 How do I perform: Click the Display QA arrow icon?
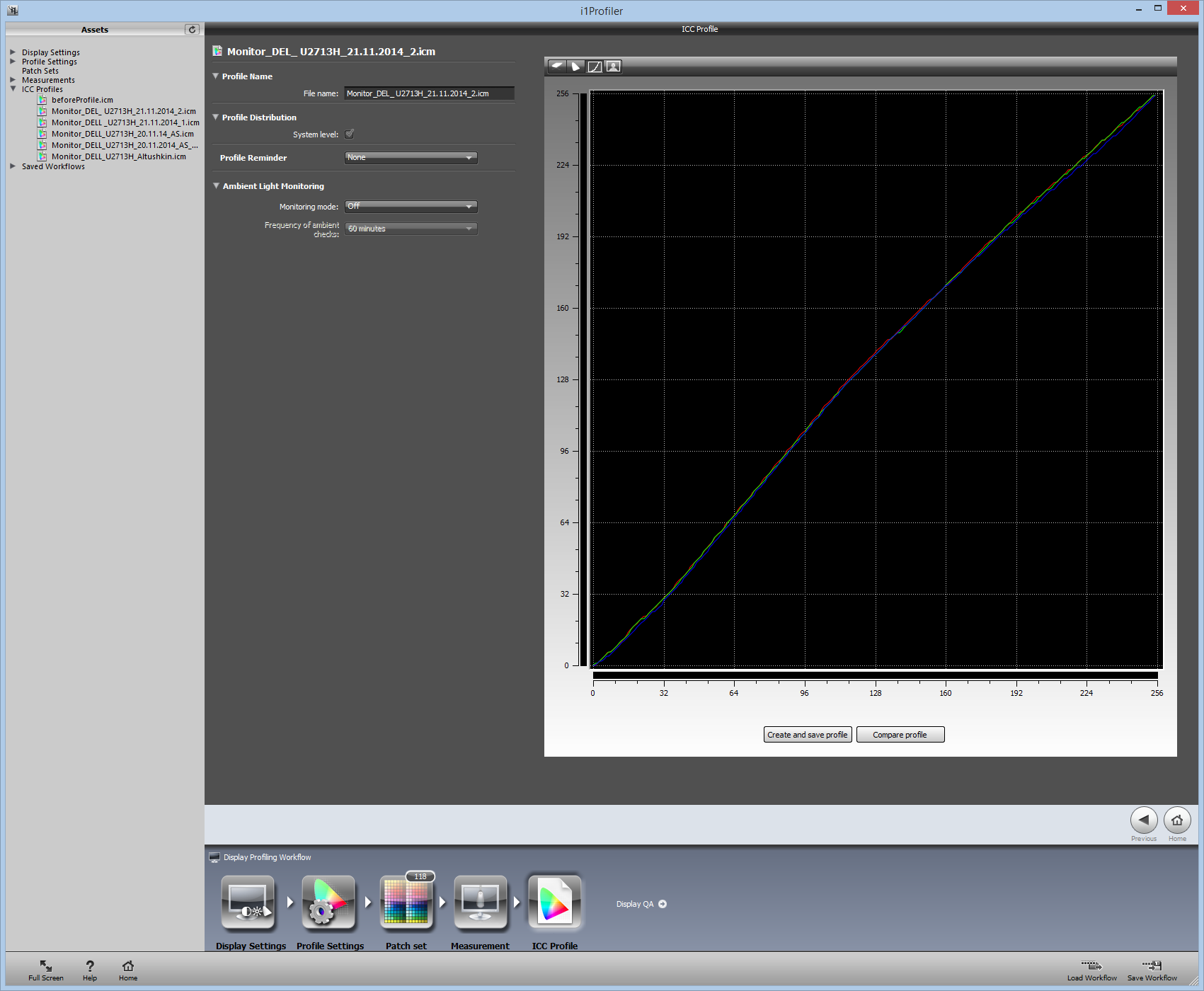pos(663,904)
